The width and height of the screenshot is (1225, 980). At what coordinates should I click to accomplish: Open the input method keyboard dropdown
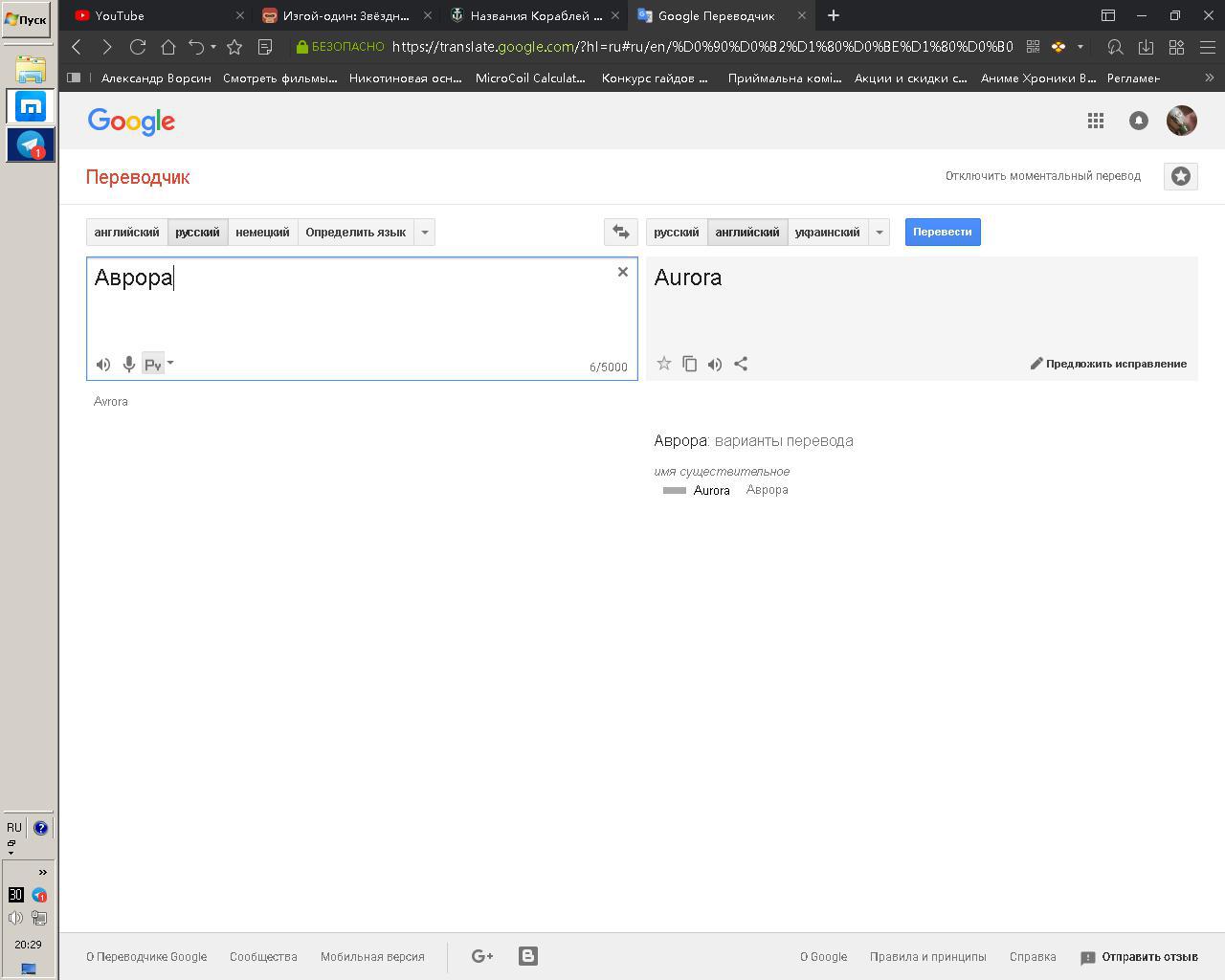pos(170,364)
